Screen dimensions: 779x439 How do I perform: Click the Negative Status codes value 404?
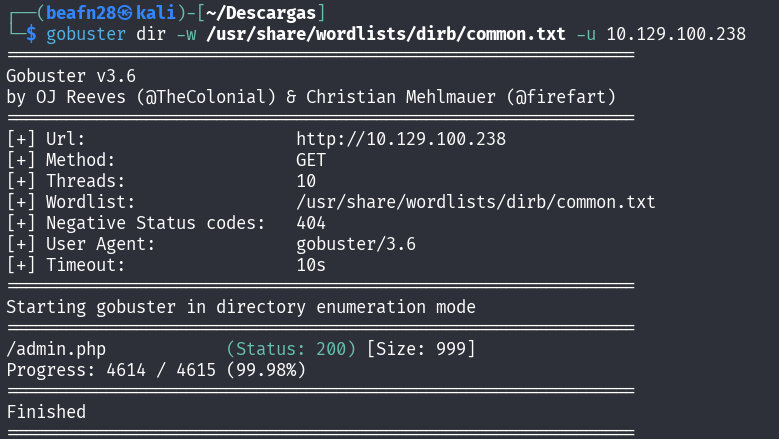pos(311,223)
